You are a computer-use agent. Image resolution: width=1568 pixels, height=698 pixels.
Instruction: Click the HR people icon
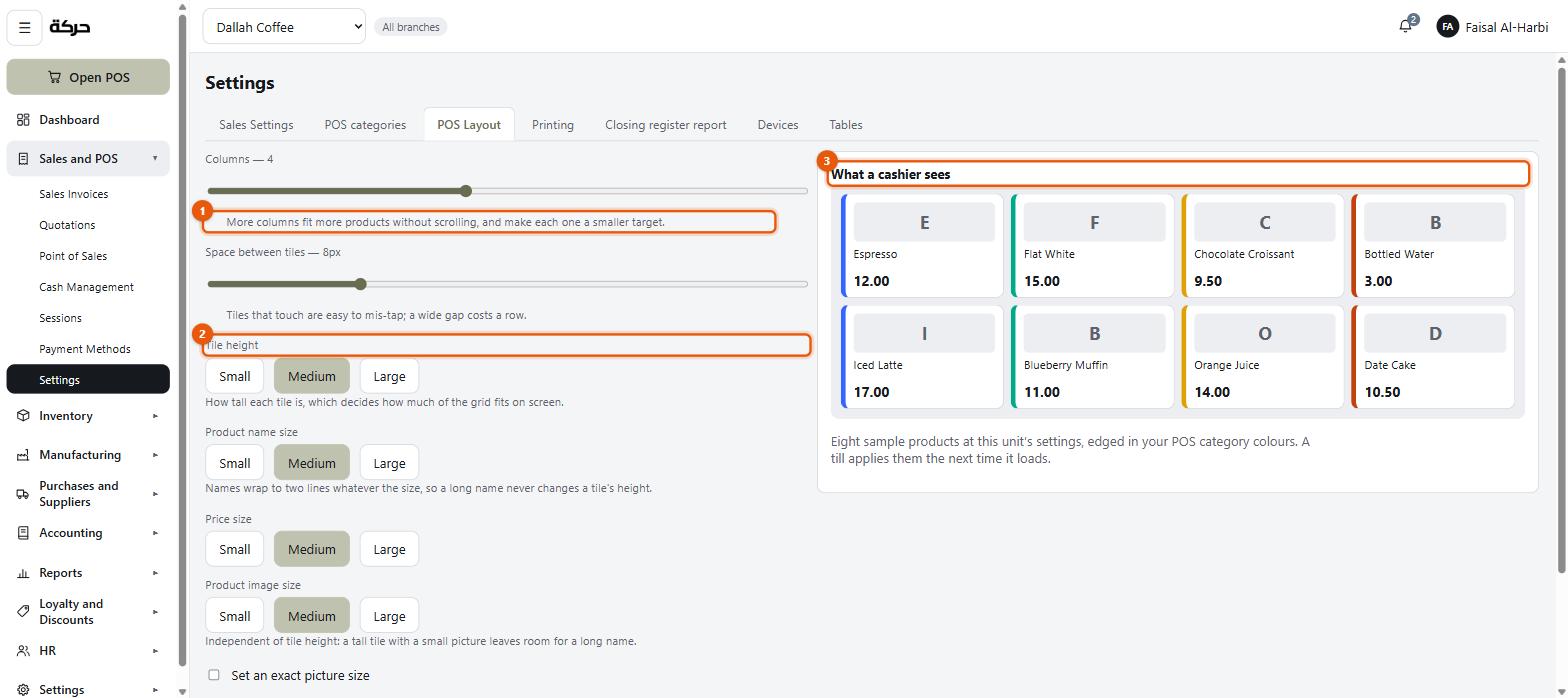tap(23, 651)
